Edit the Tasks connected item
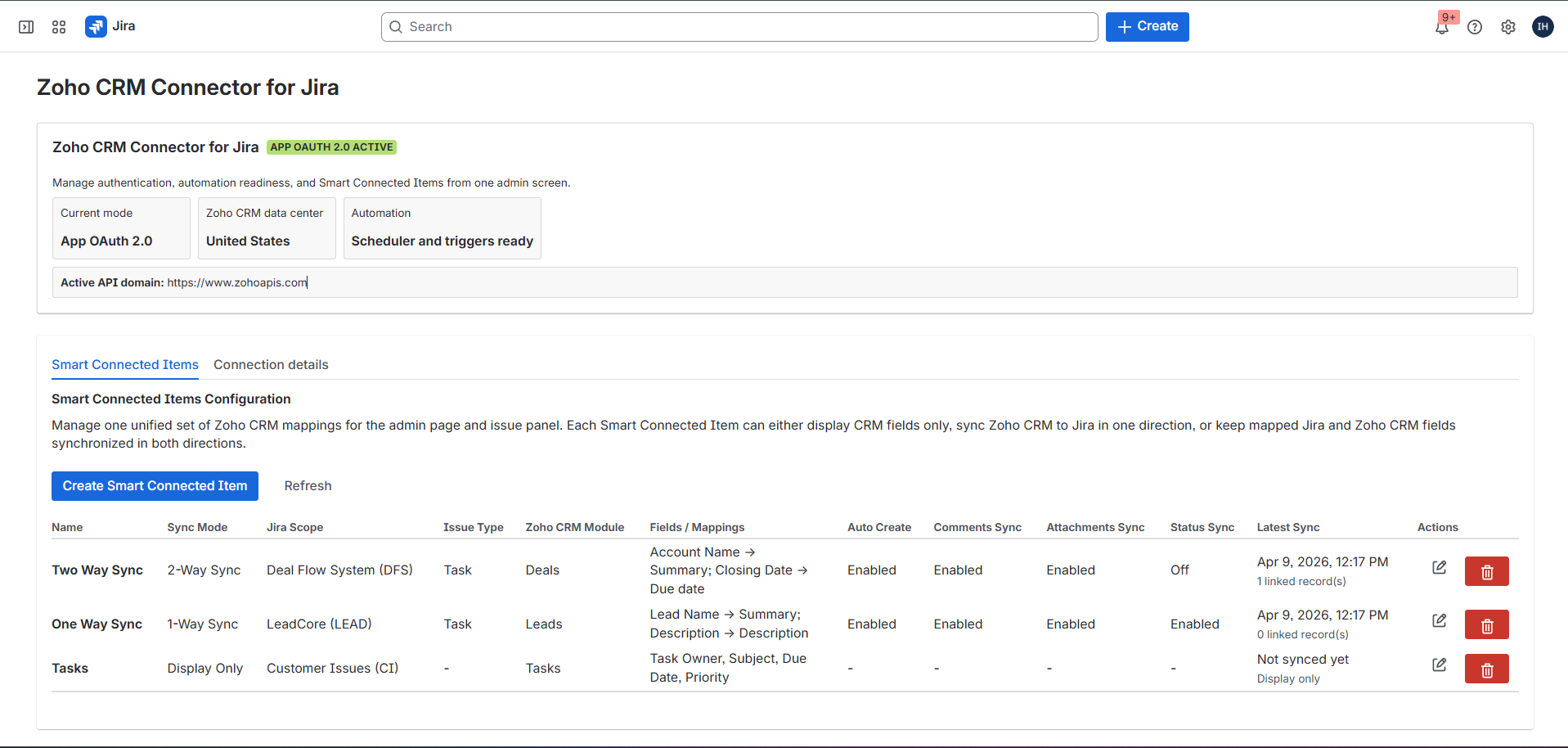1568x748 pixels. (1440, 665)
